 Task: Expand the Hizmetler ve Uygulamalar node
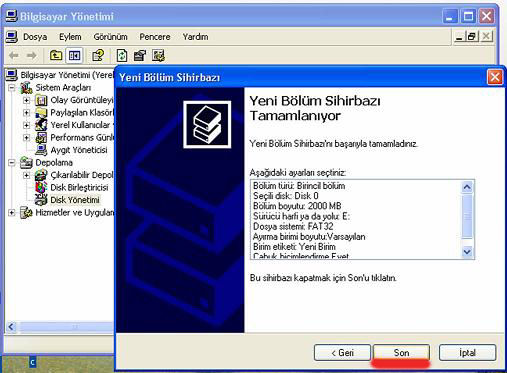coord(12,213)
